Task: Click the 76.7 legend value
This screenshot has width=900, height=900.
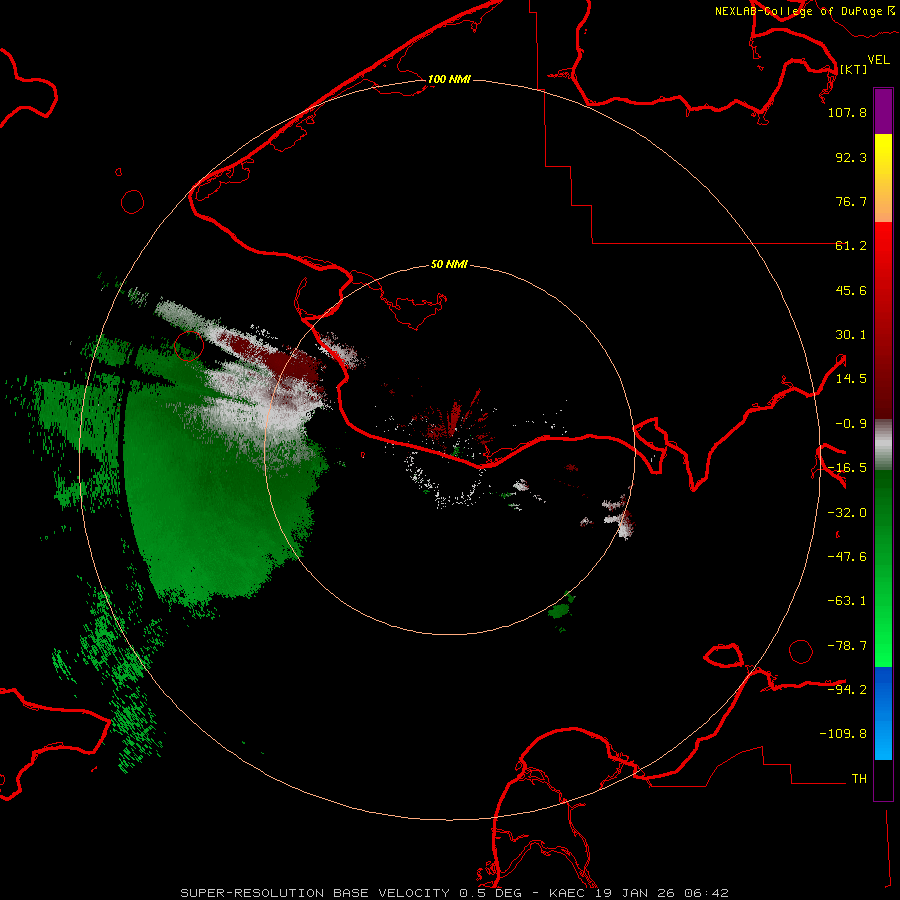Action: (x=851, y=201)
